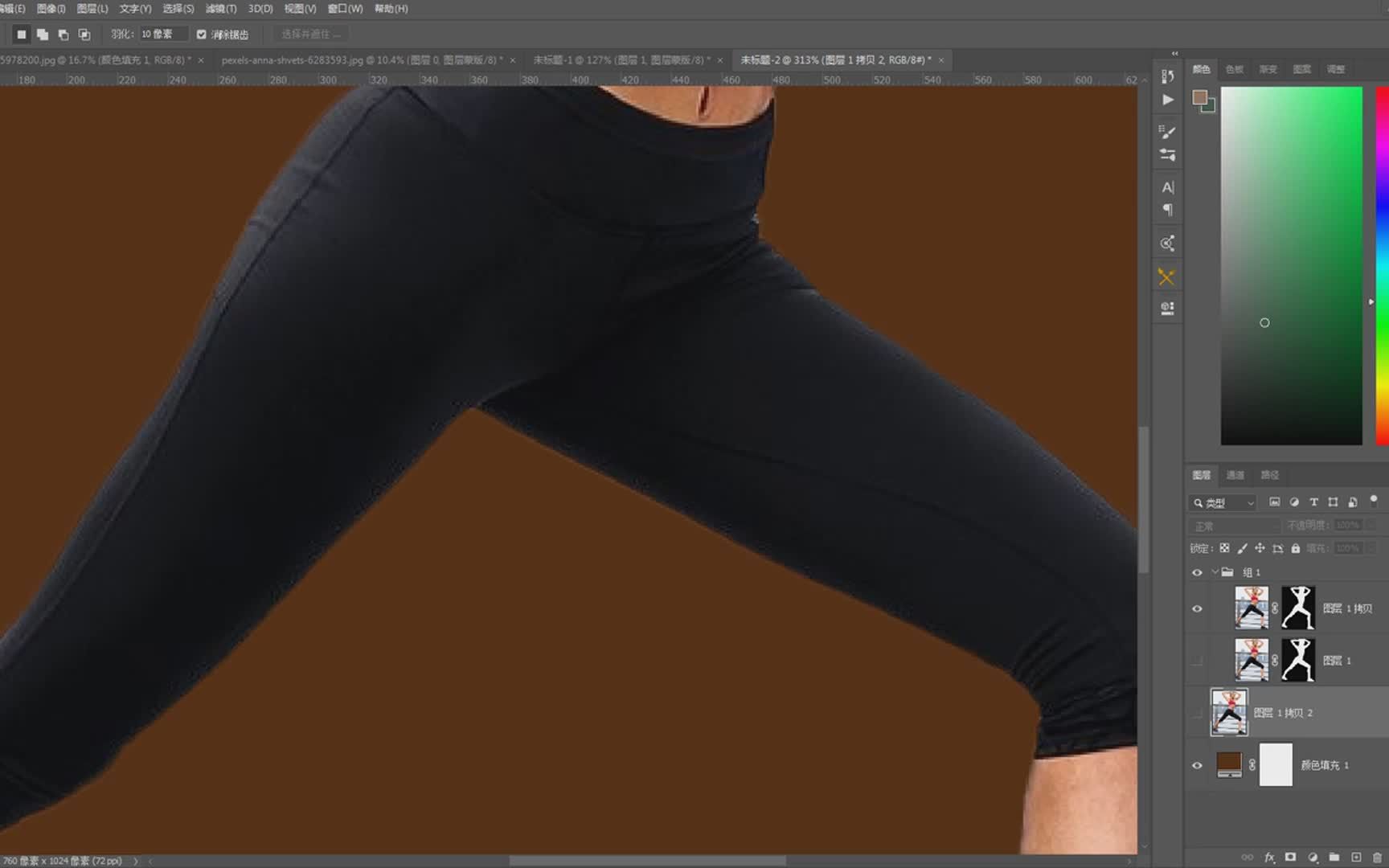Hide the 组 1 group visibility eye
1389x868 pixels.
coord(1197,572)
